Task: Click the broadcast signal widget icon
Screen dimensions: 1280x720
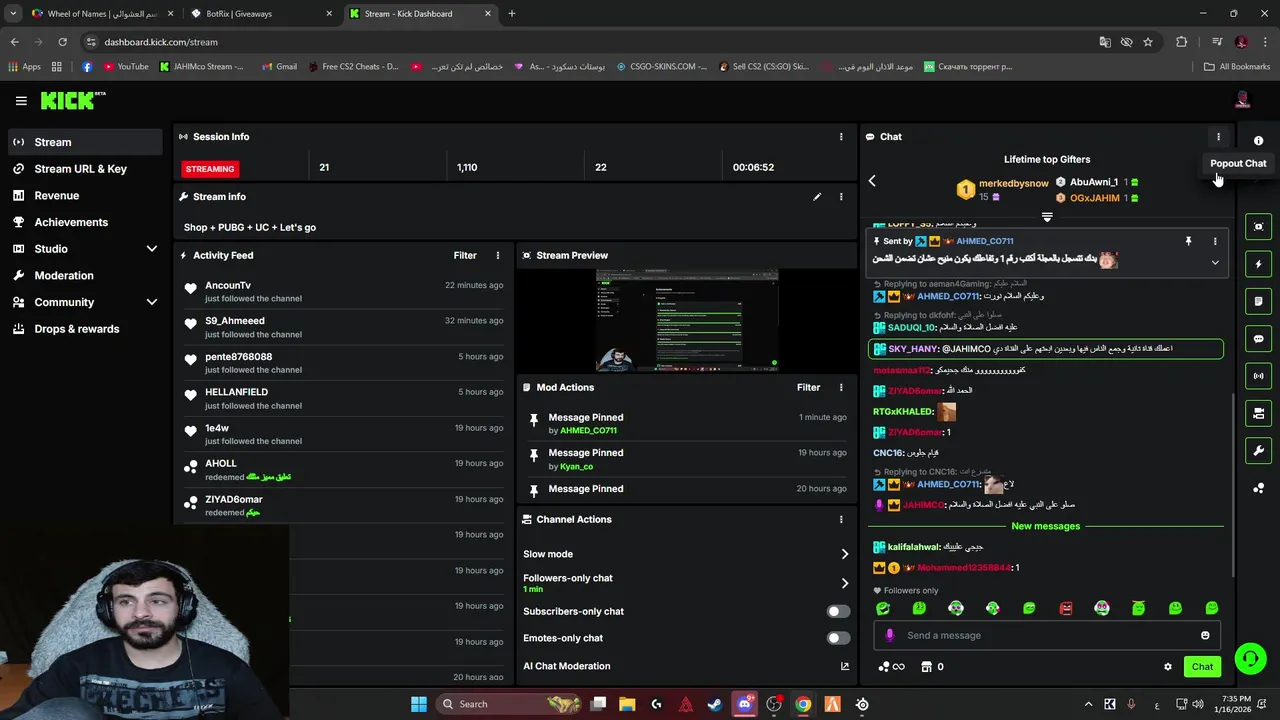Action: [x=1258, y=376]
